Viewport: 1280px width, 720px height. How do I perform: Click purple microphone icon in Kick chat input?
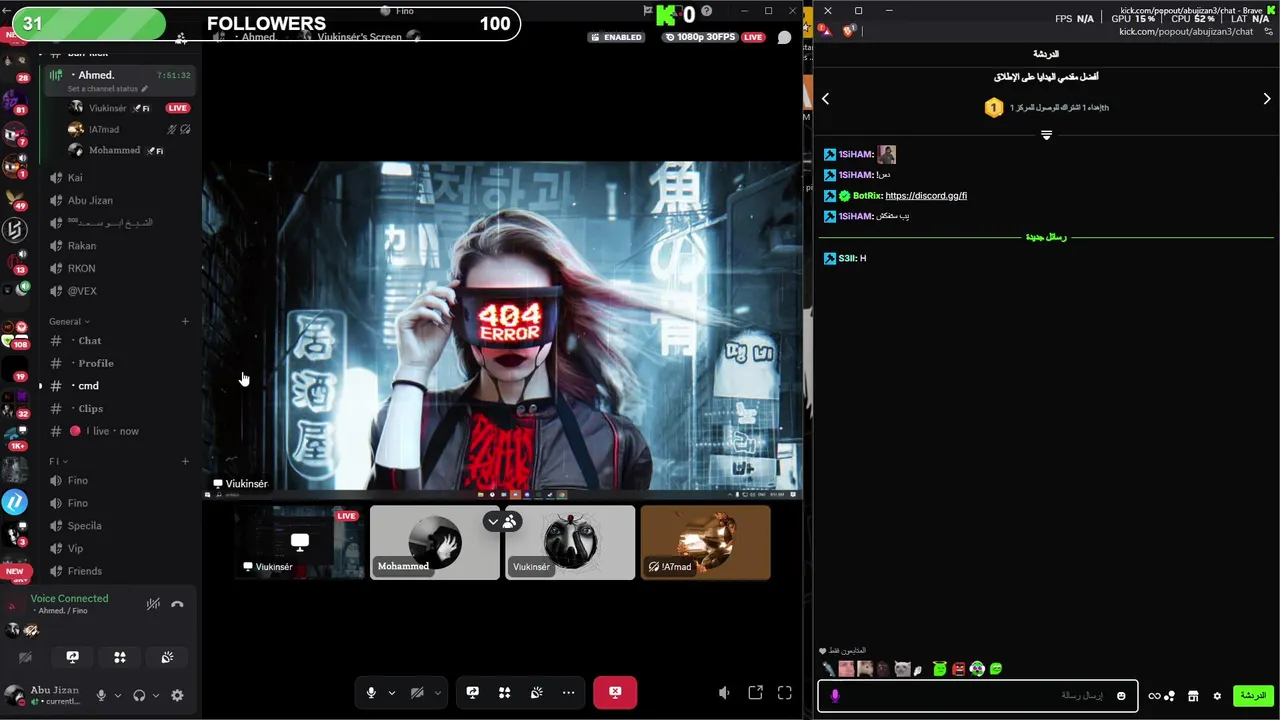pos(835,696)
